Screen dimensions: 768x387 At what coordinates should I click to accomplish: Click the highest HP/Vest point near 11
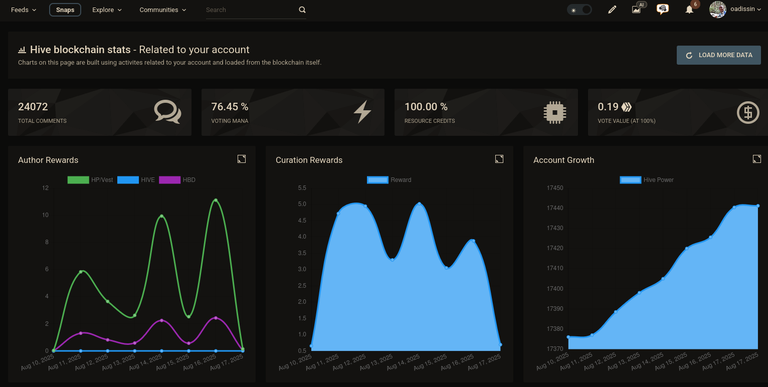(x=216, y=200)
